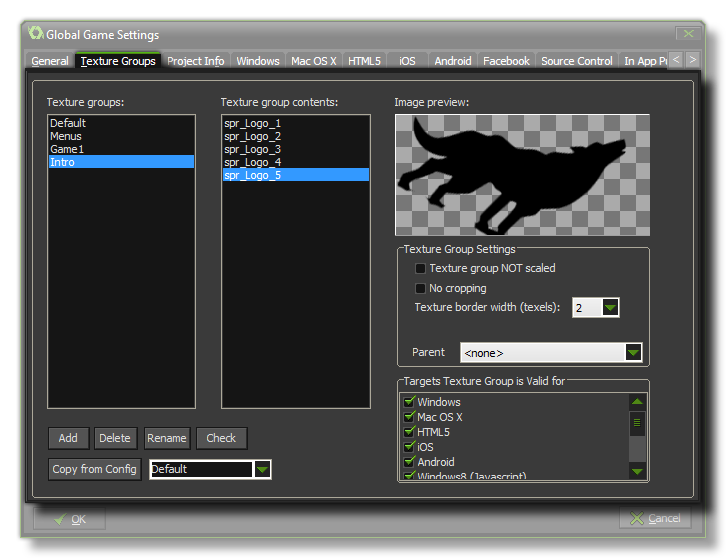Click the GameMaker logo icon in title bar
This screenshot has height=558, width=726.
click(x=36, y=34)
